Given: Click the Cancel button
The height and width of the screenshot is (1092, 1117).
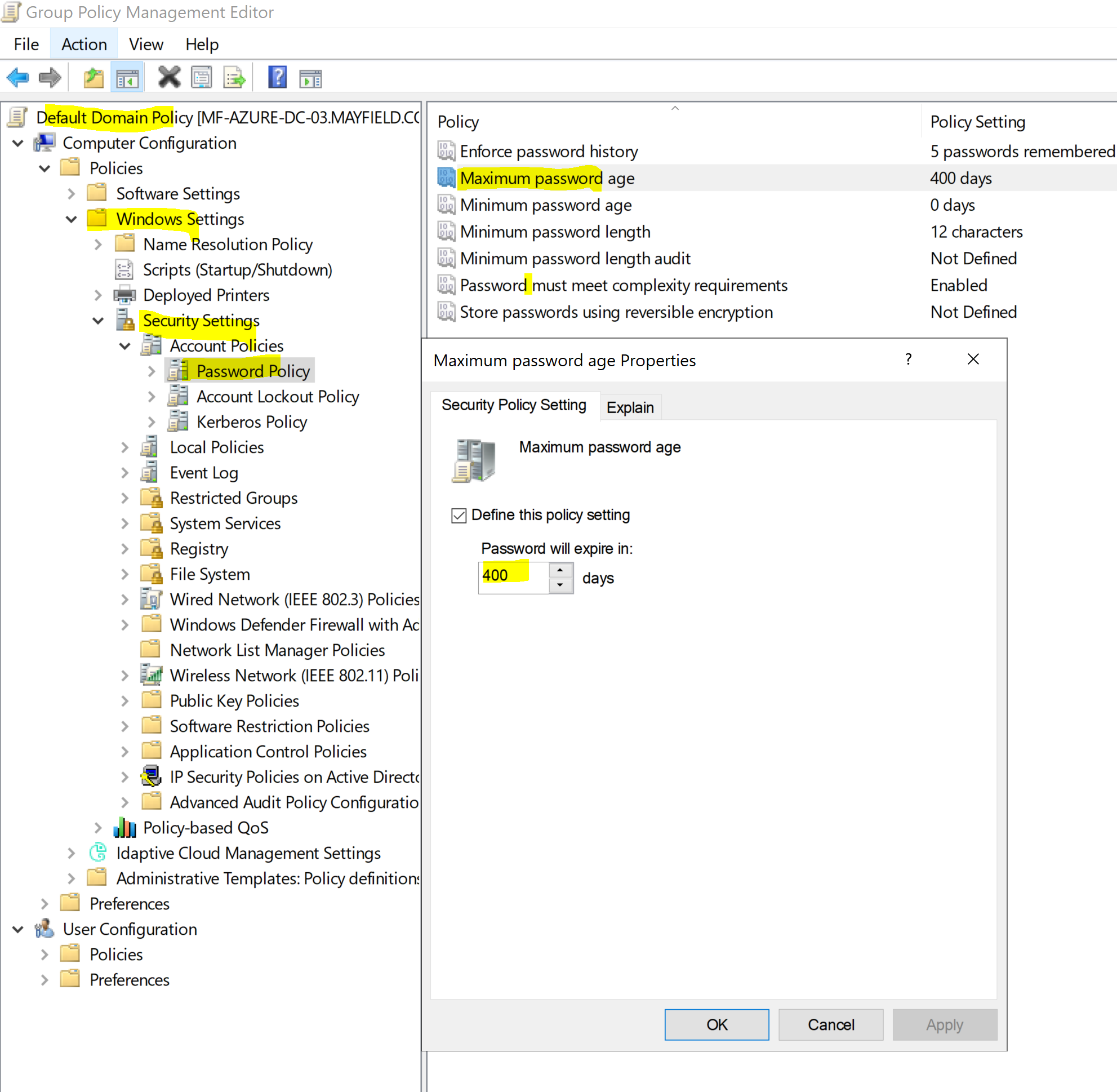Looking at the screenshot, I should click(830, 1024).
